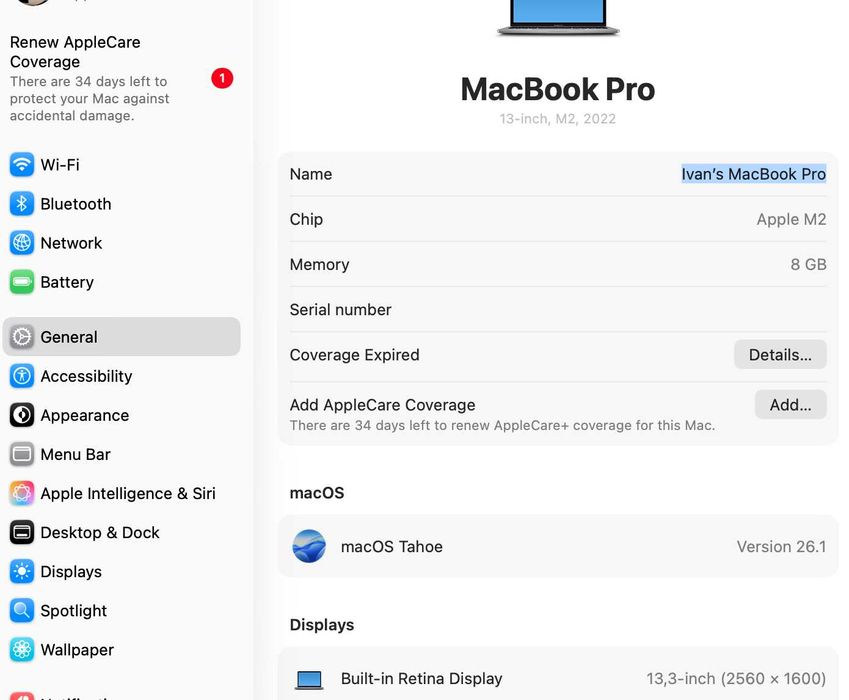Click the macOS Tahoe name text

point(391,546)
